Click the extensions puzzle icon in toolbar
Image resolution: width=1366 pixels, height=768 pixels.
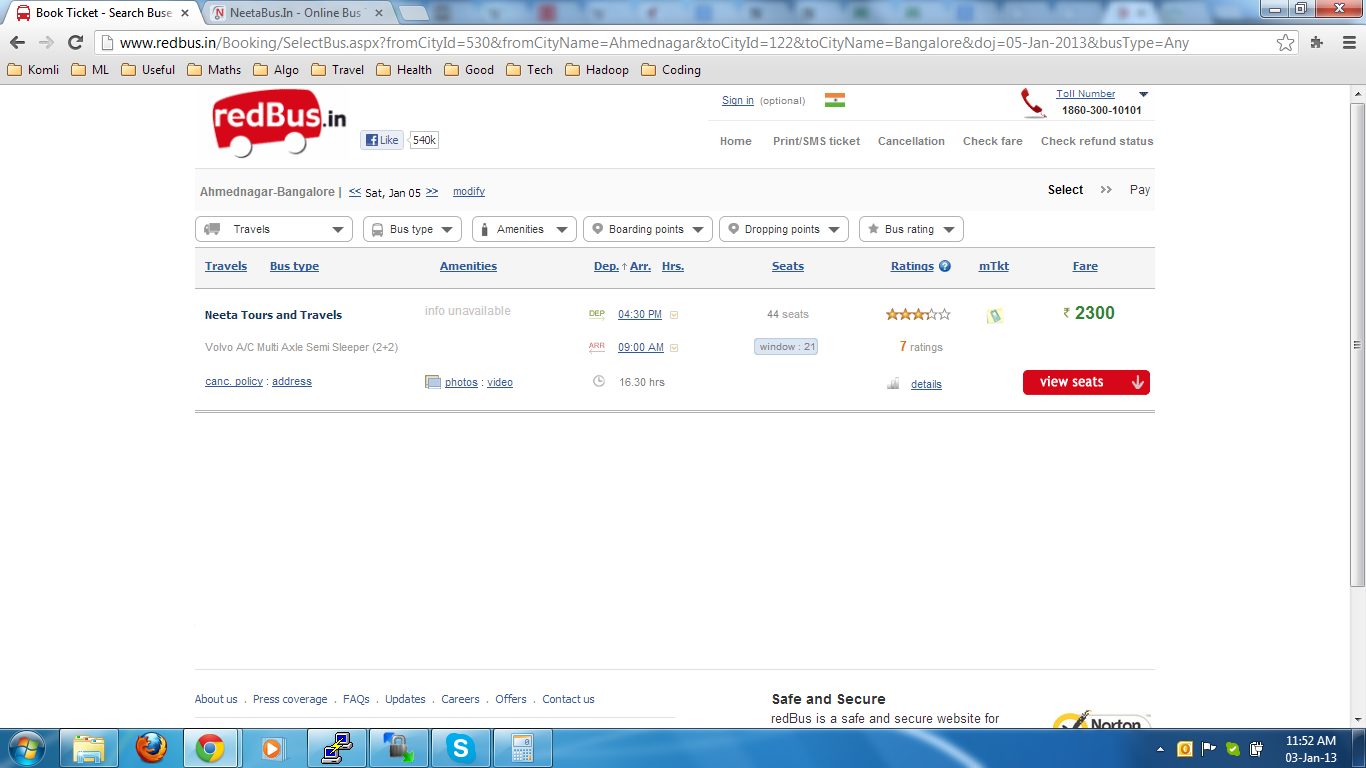pyautogui.click(x=1316, y=43)
